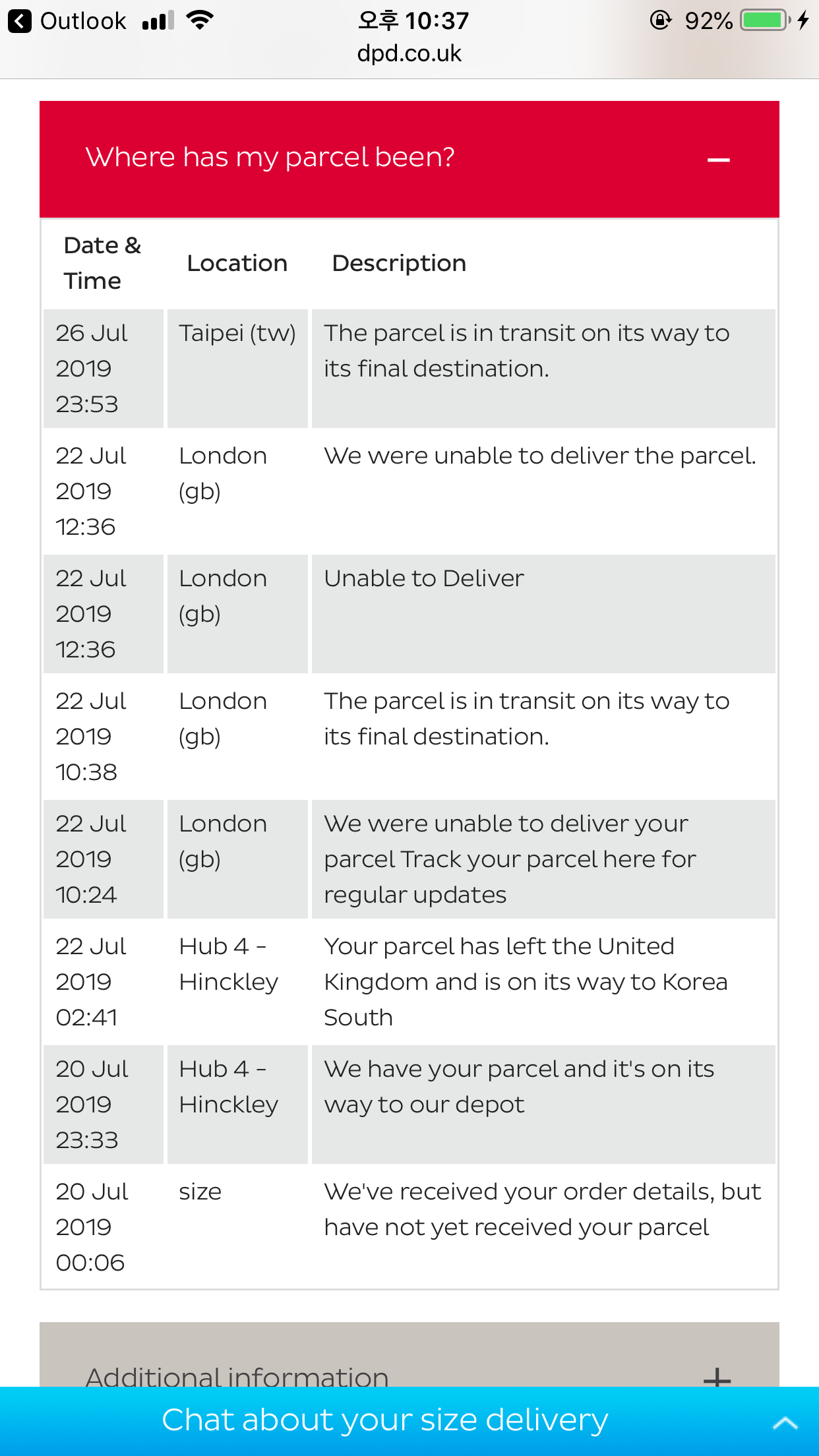819x1456 pixels.
Task: Tap the dpd.co.uk address text
Action: coord(409,53)
